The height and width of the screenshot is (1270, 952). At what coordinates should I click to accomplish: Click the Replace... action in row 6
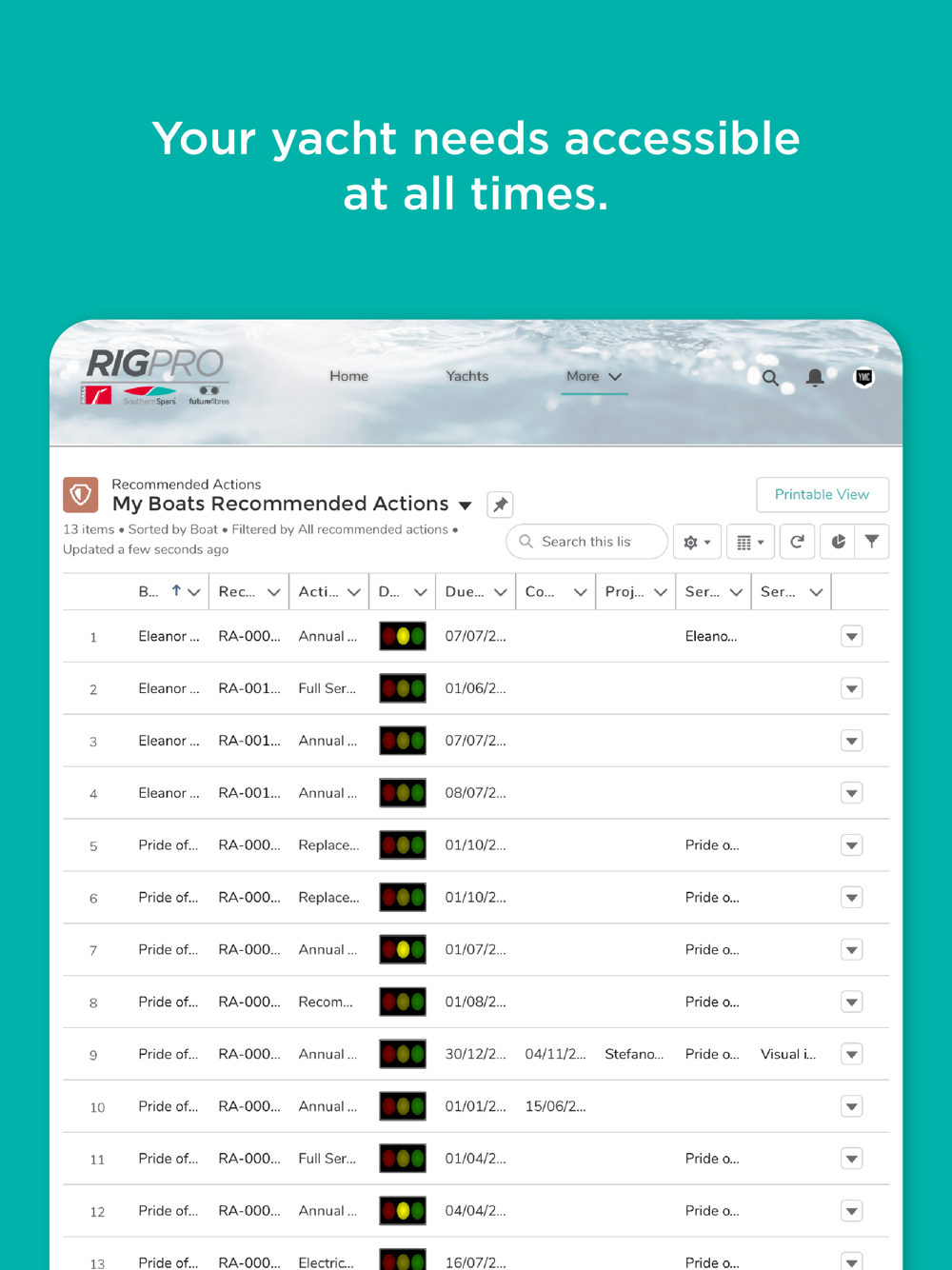click(x=328, y=898)
